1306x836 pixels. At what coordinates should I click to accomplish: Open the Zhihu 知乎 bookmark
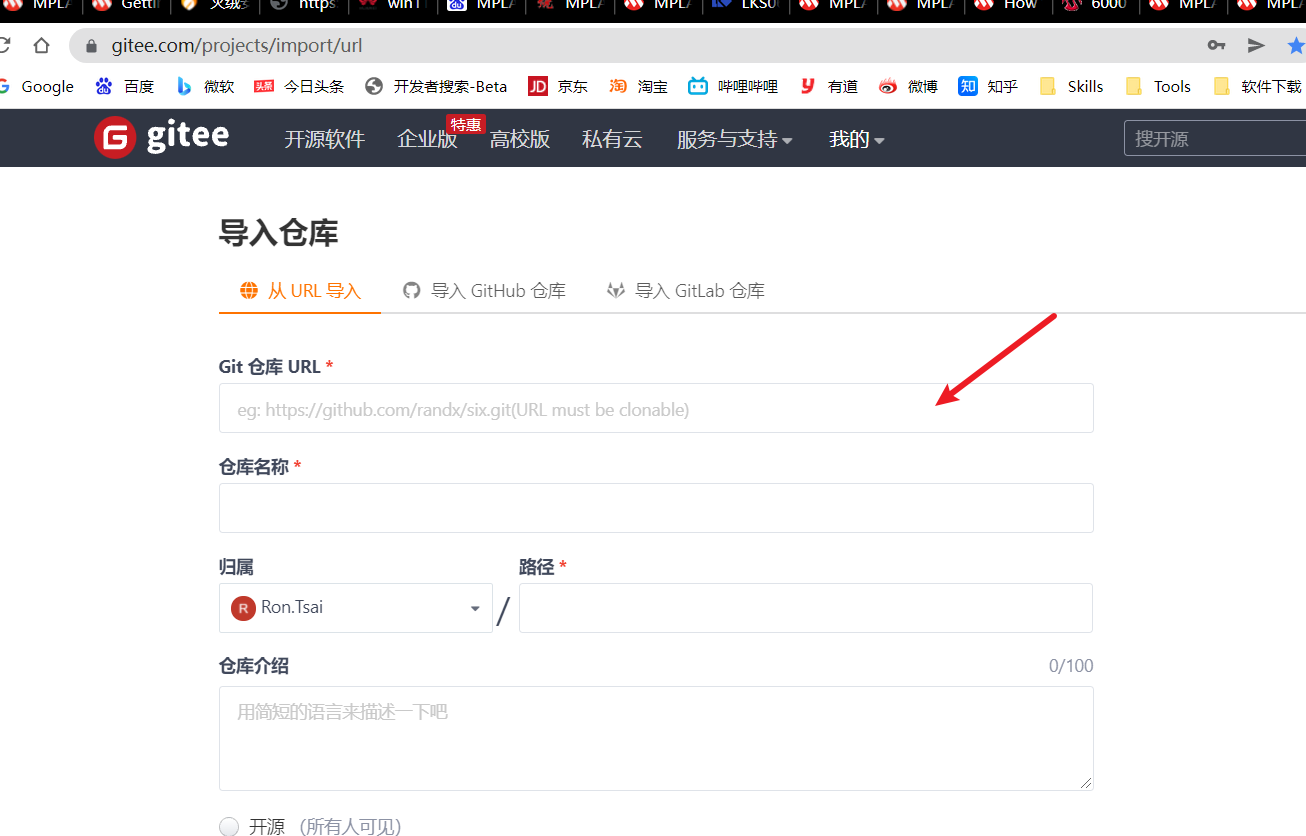click(x=988, y=87)
